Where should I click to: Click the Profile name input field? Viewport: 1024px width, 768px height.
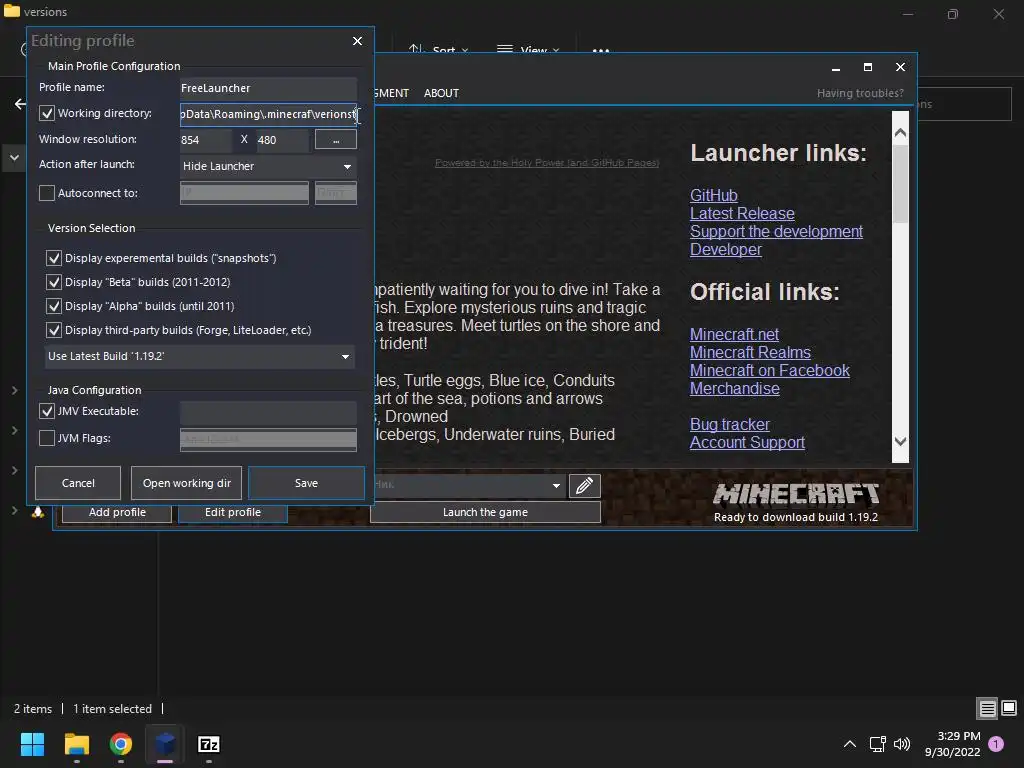coord(268,88)
